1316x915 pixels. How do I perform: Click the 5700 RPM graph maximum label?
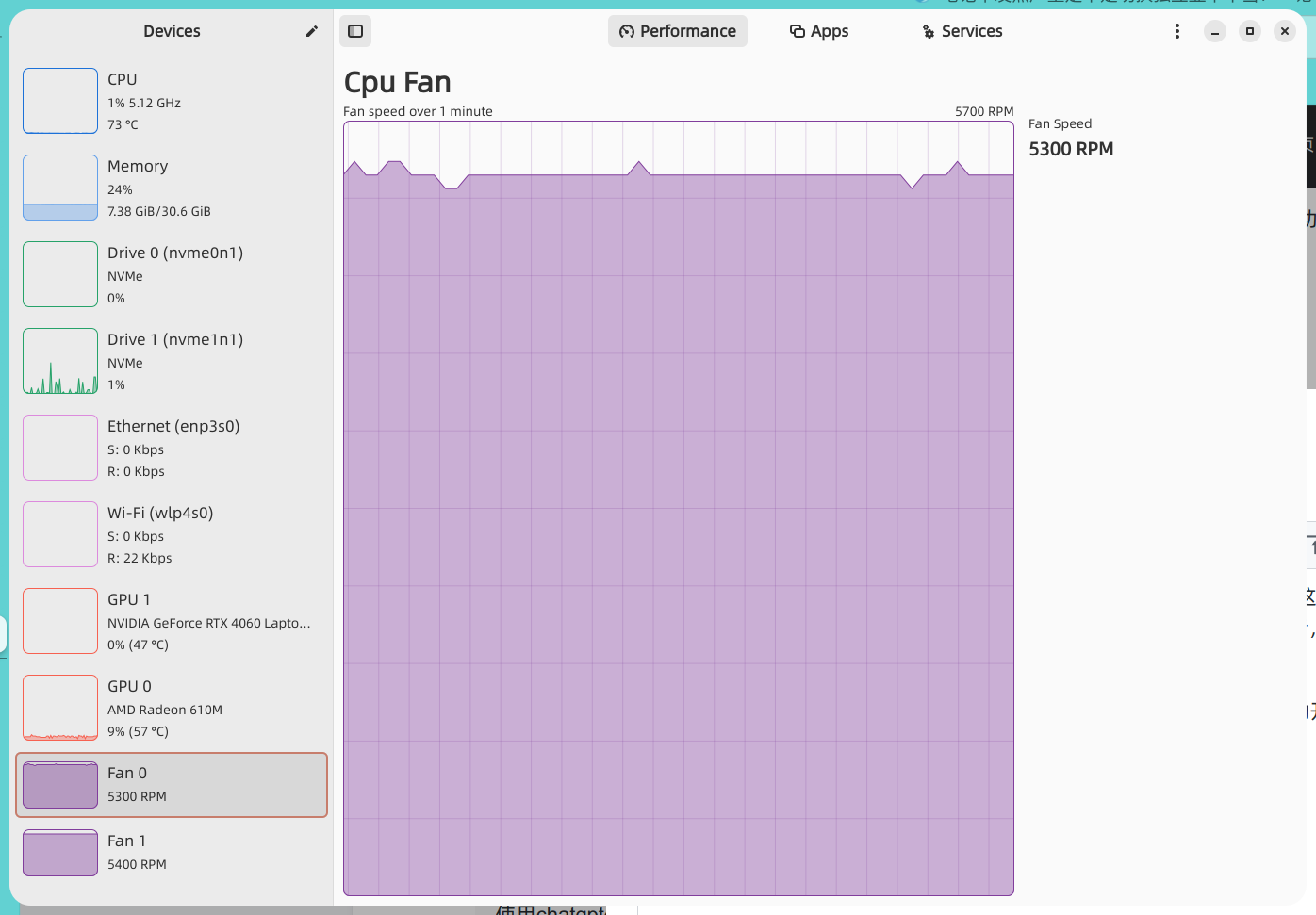(984, 111)
